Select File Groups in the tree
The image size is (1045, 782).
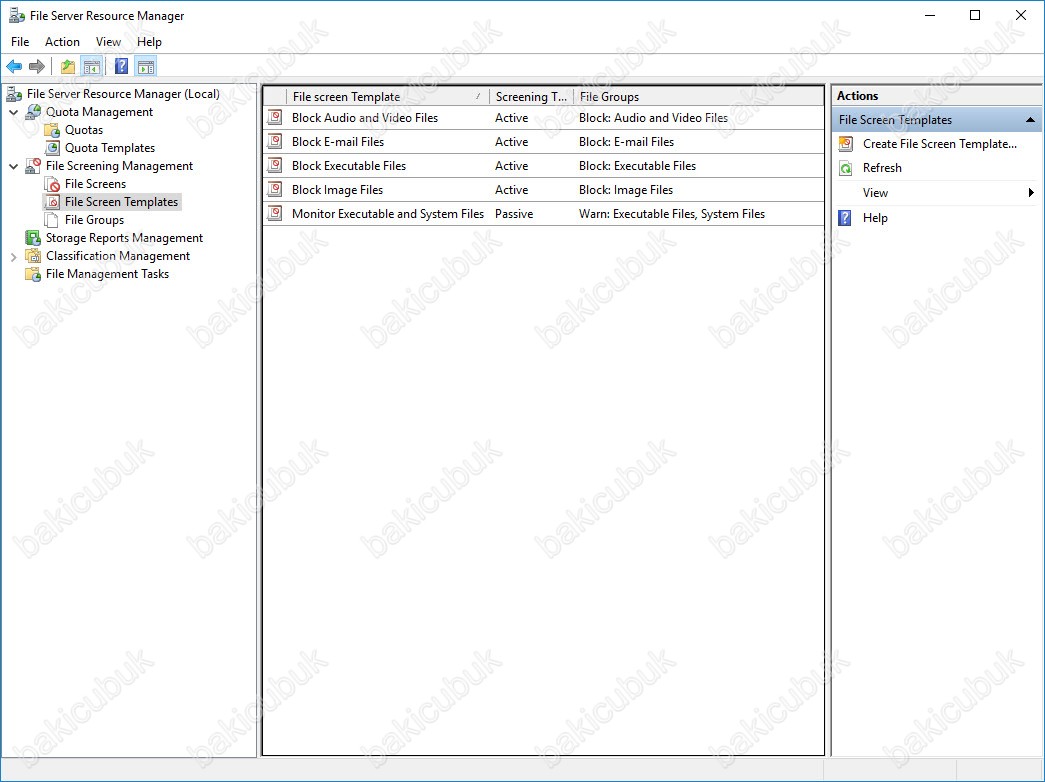click(x=95, y=220)
